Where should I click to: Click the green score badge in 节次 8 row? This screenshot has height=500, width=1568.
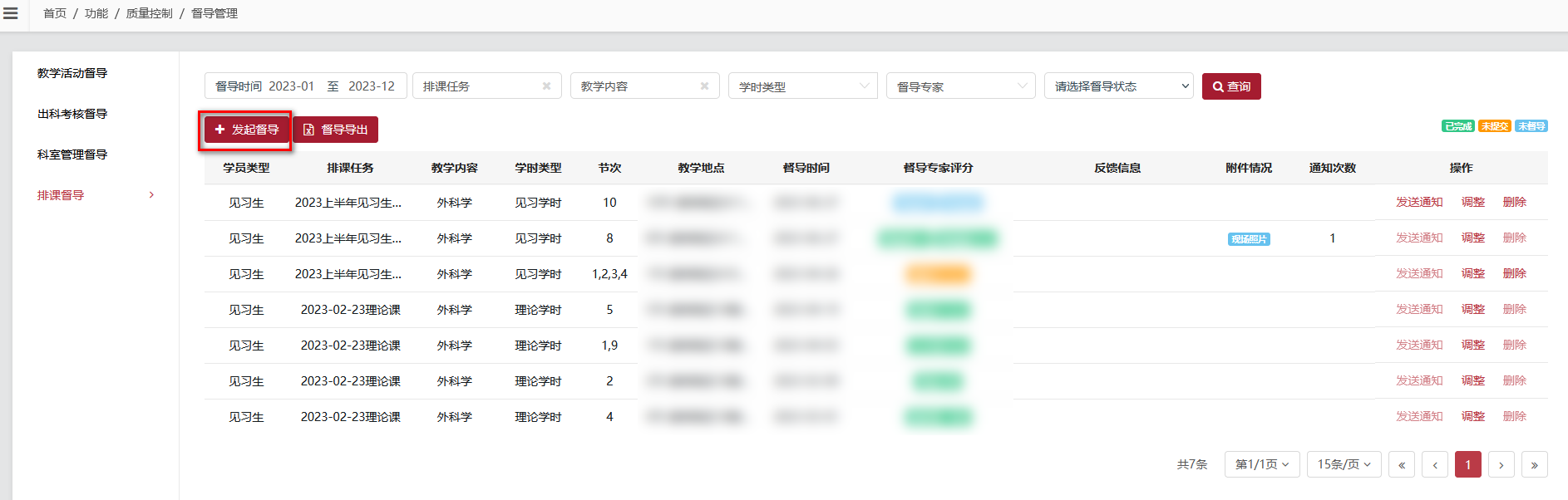click(938, 238)
